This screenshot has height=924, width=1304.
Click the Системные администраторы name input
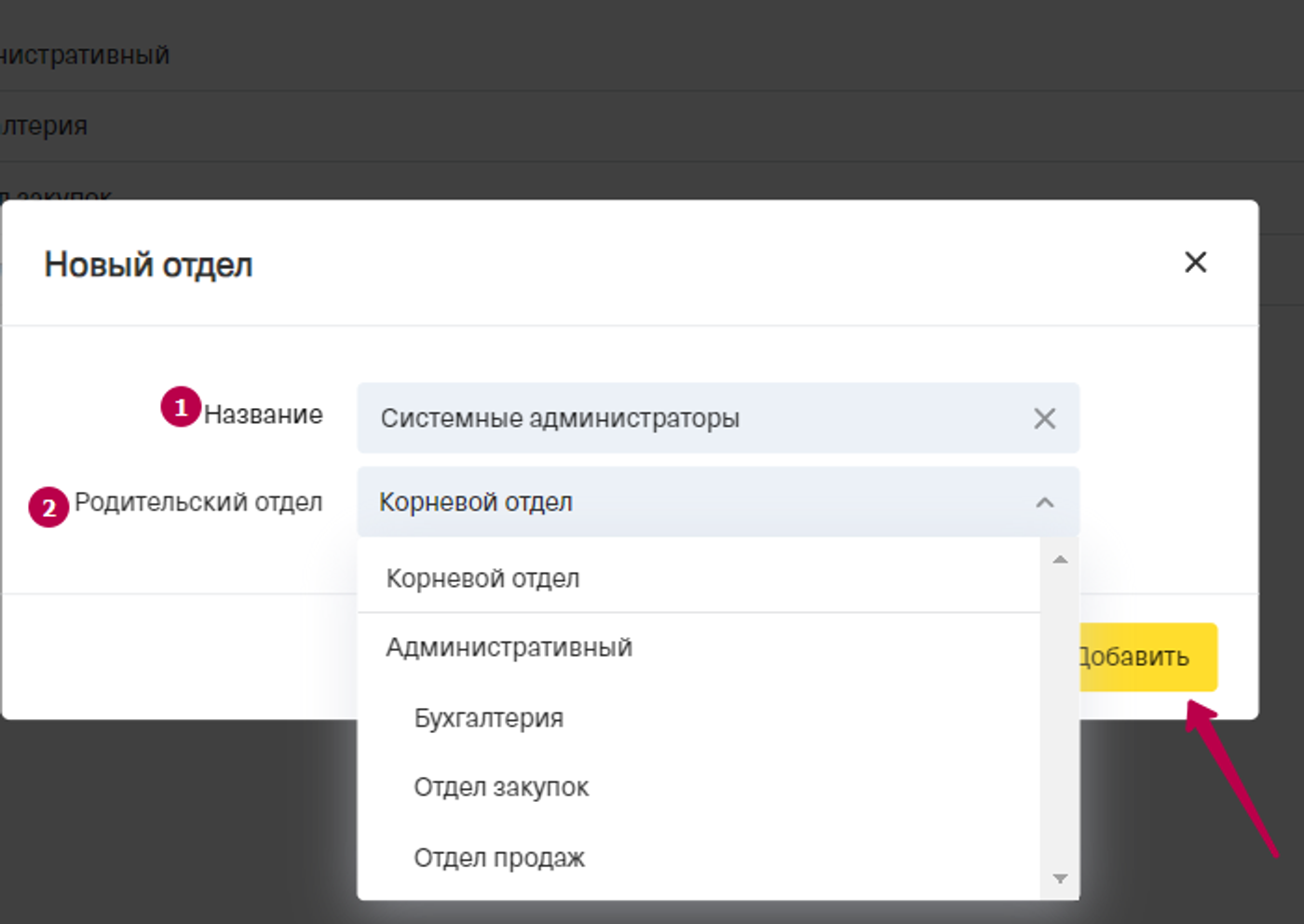pos(689,419)
